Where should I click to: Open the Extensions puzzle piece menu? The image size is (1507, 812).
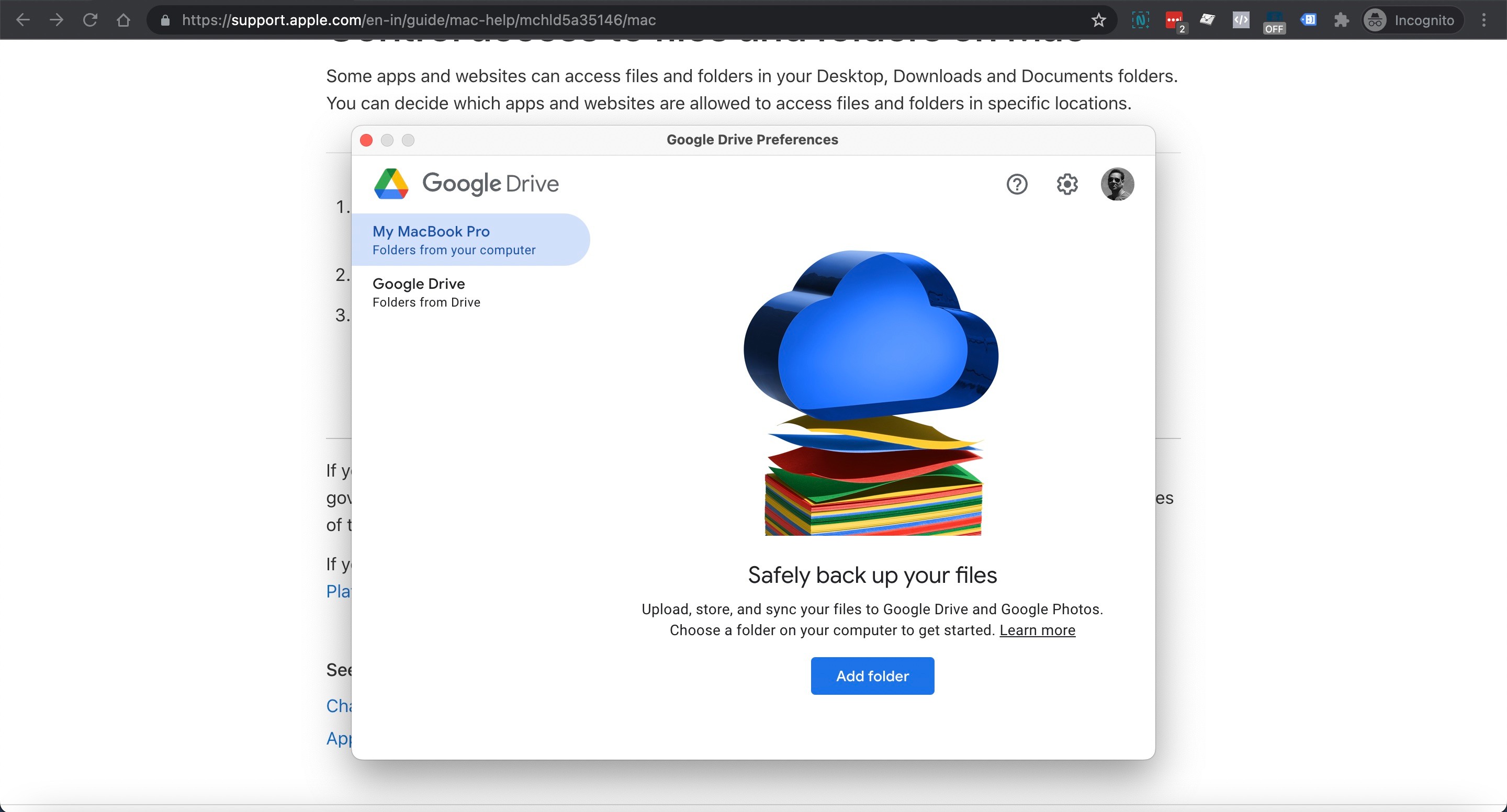[x=1341, y=20]
